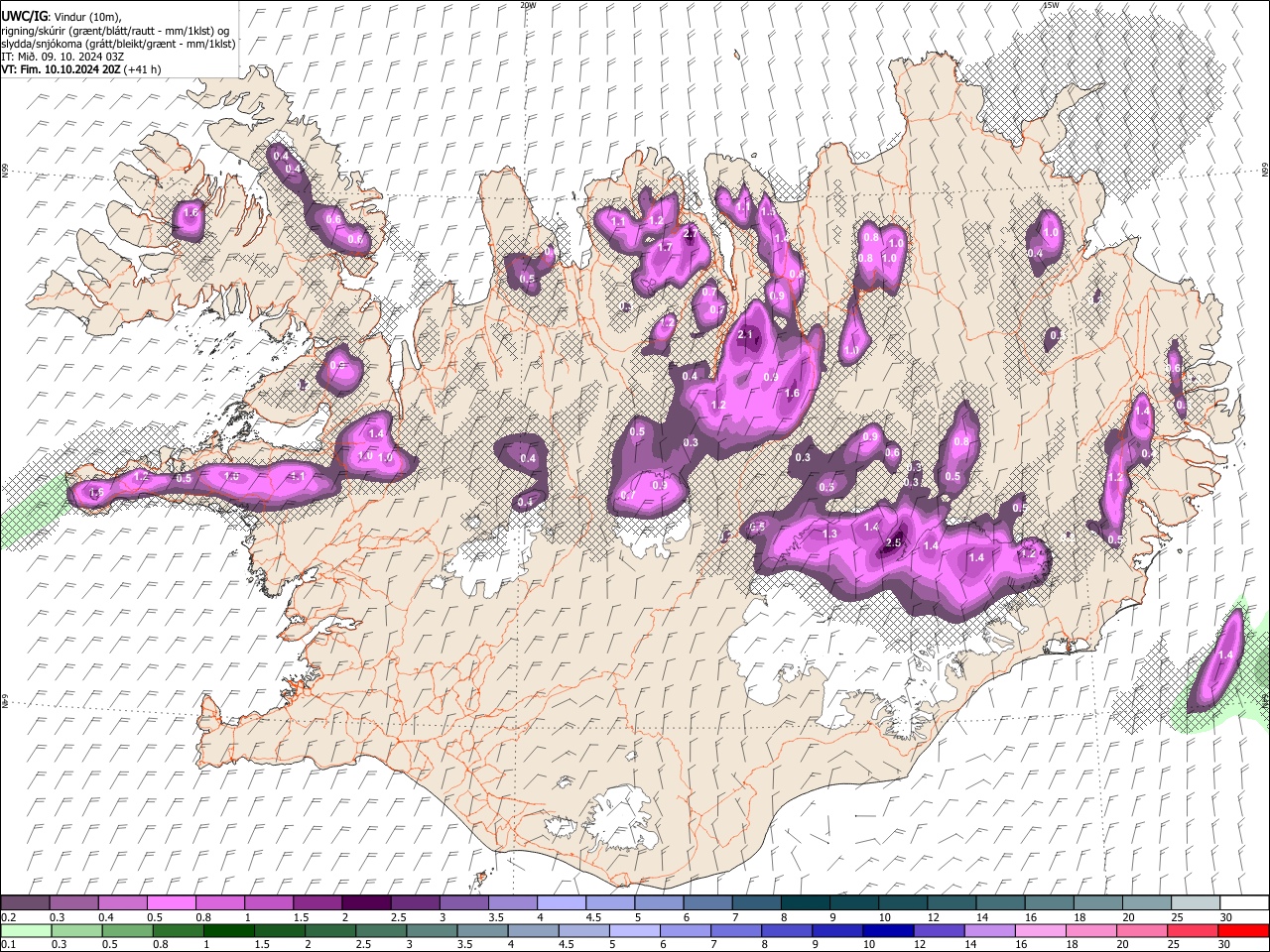Select lower legend swatch between 1 and 1.5
Screen dimensions: 1270x952
point(229,930)
